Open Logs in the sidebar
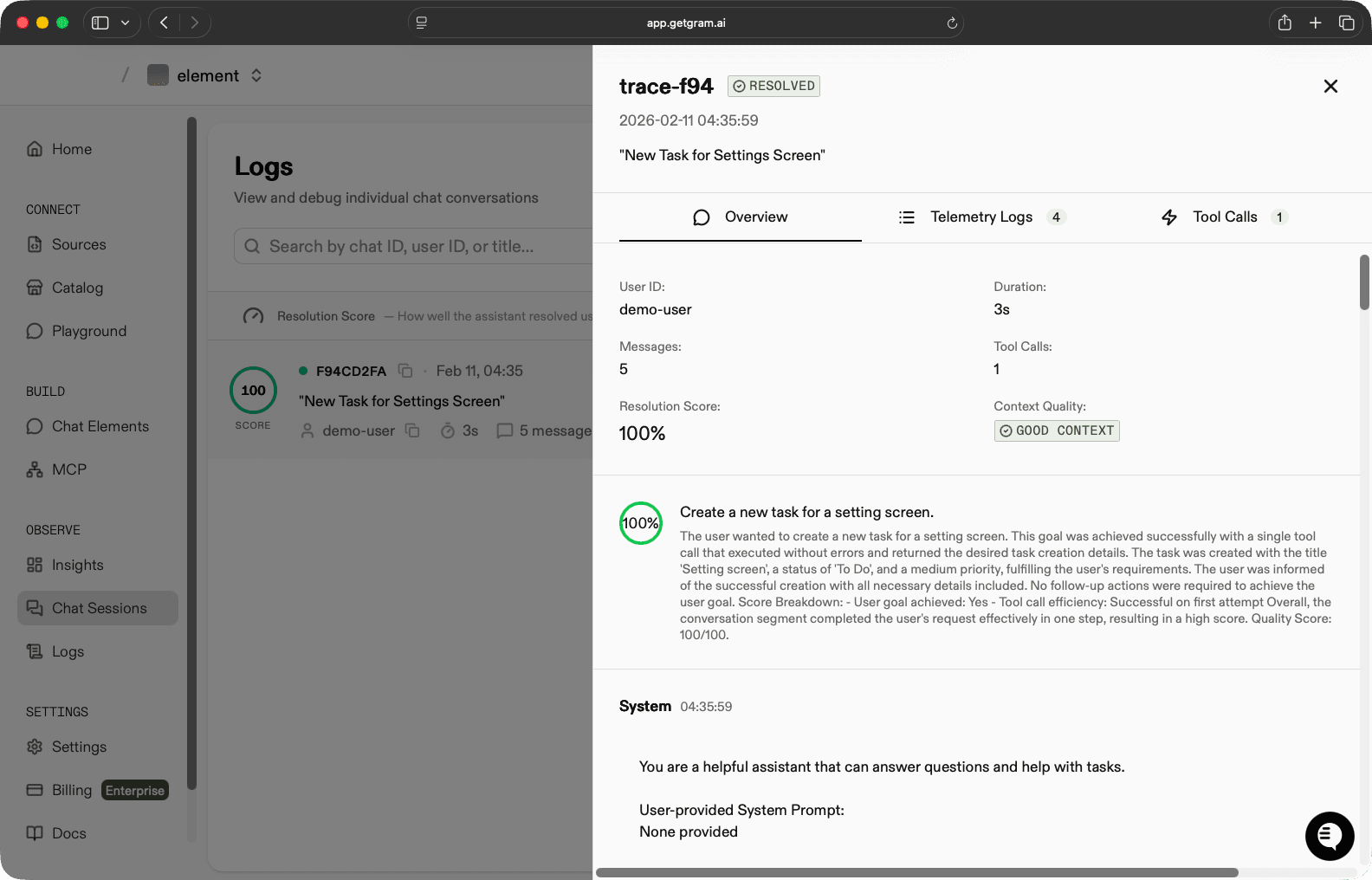This screenshot has height=880, width=1372. tap(55, 651)
